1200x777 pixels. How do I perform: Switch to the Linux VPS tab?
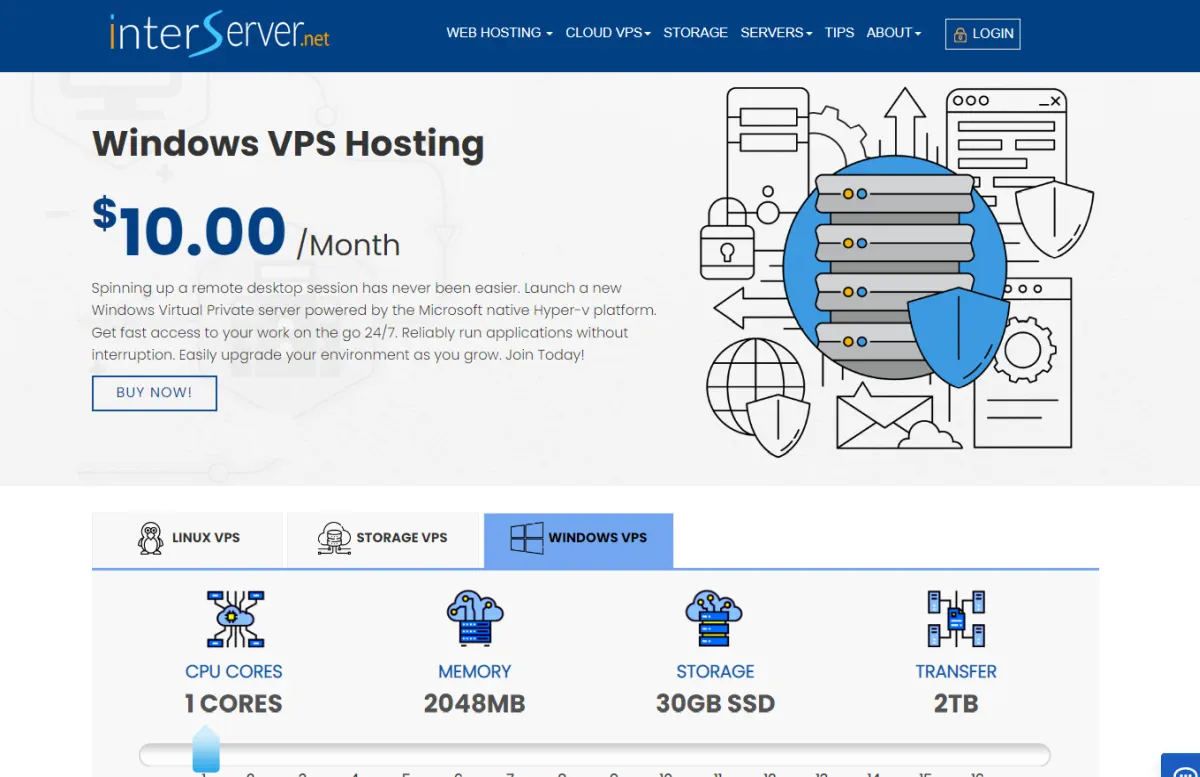point(188,538)
